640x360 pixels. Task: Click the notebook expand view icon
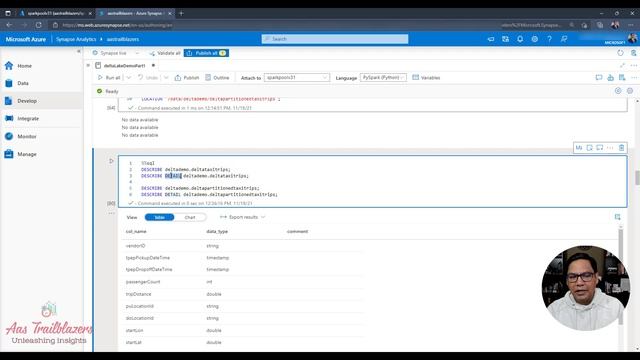[622, 65]
